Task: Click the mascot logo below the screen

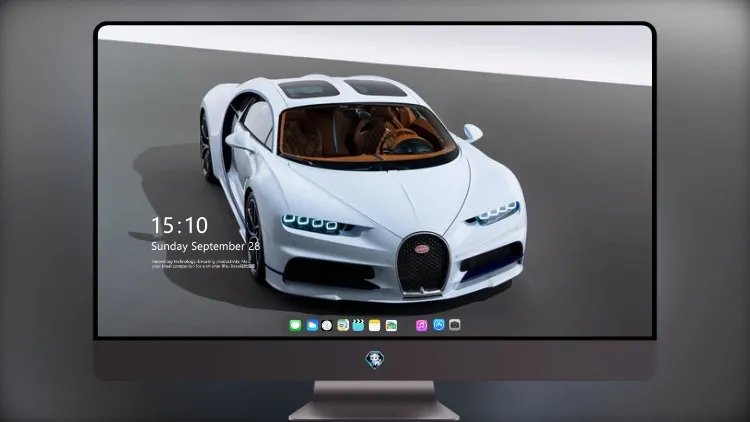Action: click(375, 360)
